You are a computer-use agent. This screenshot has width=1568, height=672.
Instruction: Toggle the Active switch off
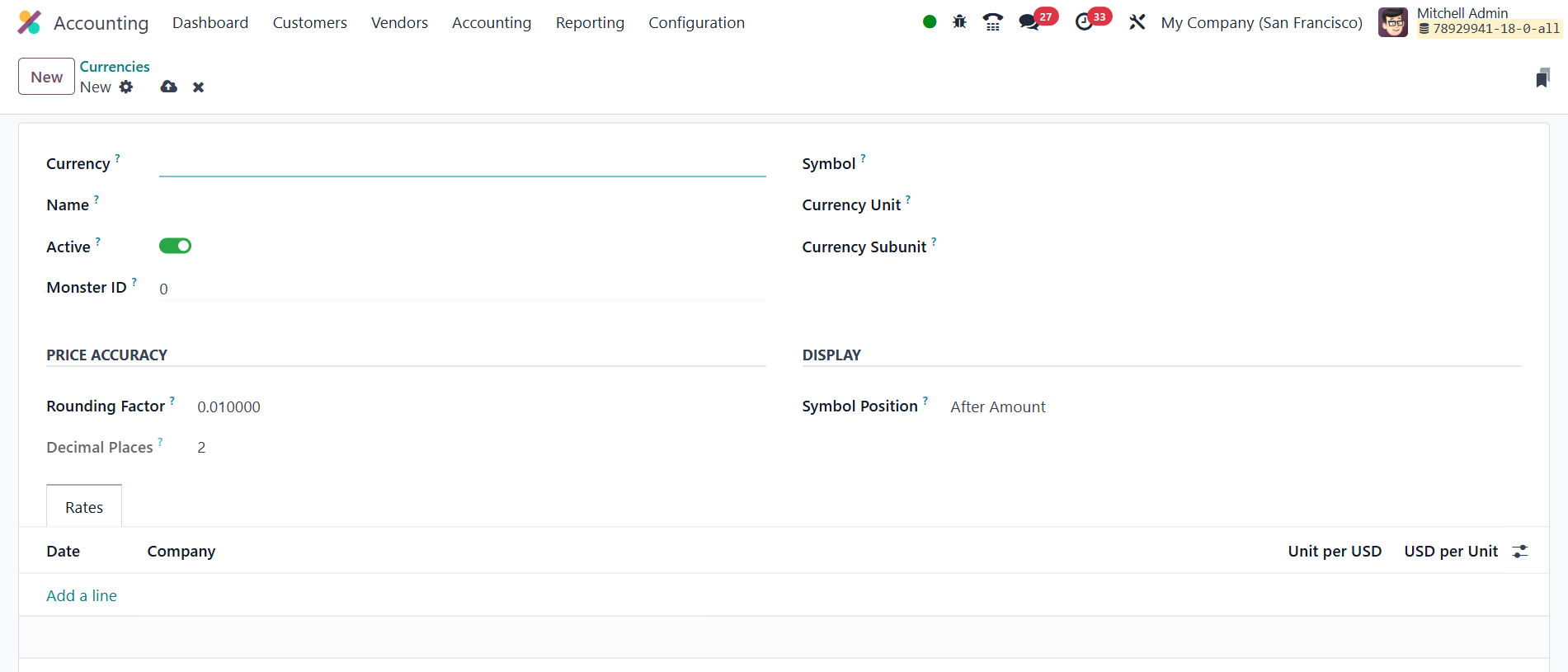pyautogui.click(x=175, y=246)
